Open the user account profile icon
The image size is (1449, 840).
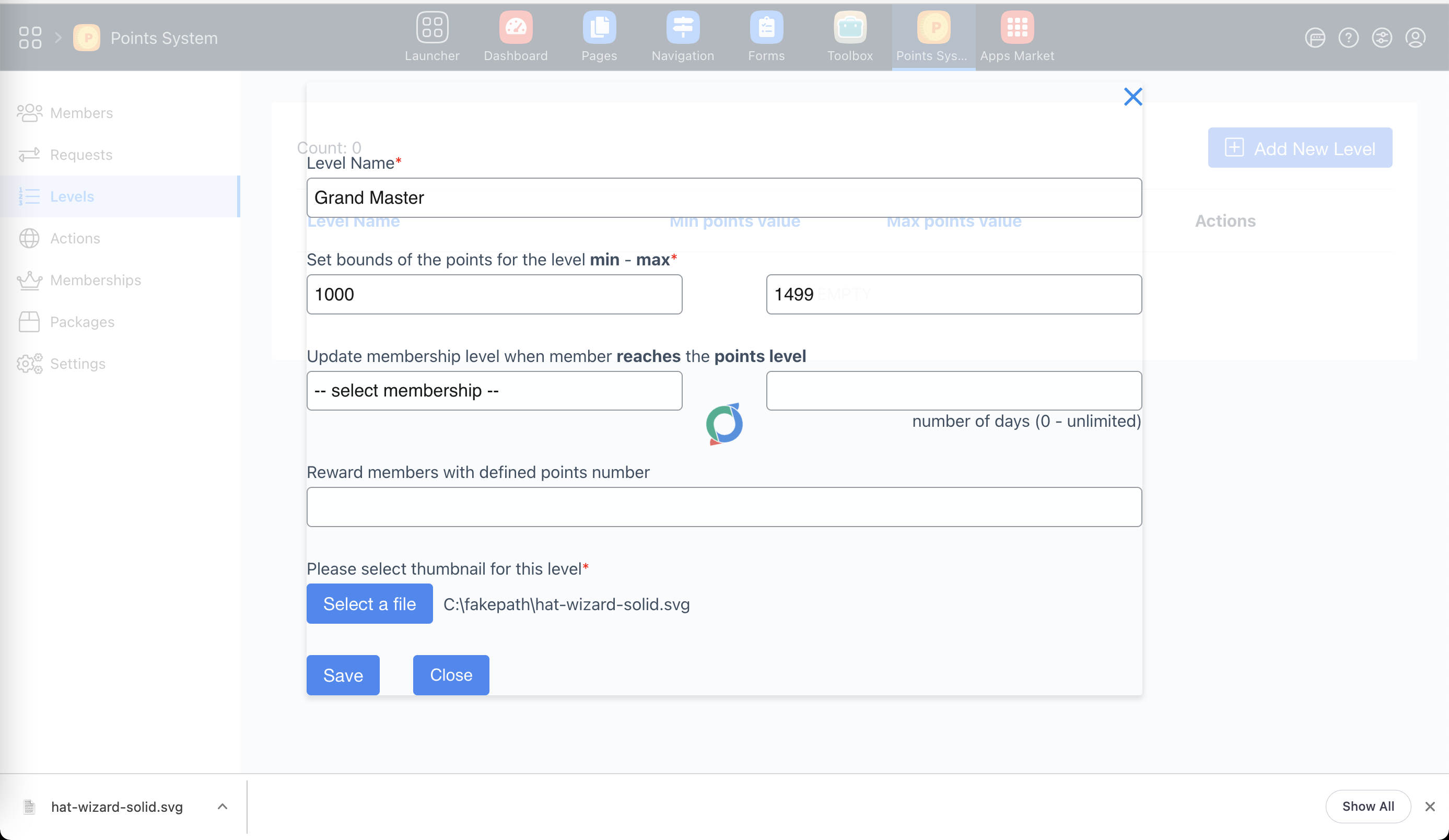pos(1415,38)
